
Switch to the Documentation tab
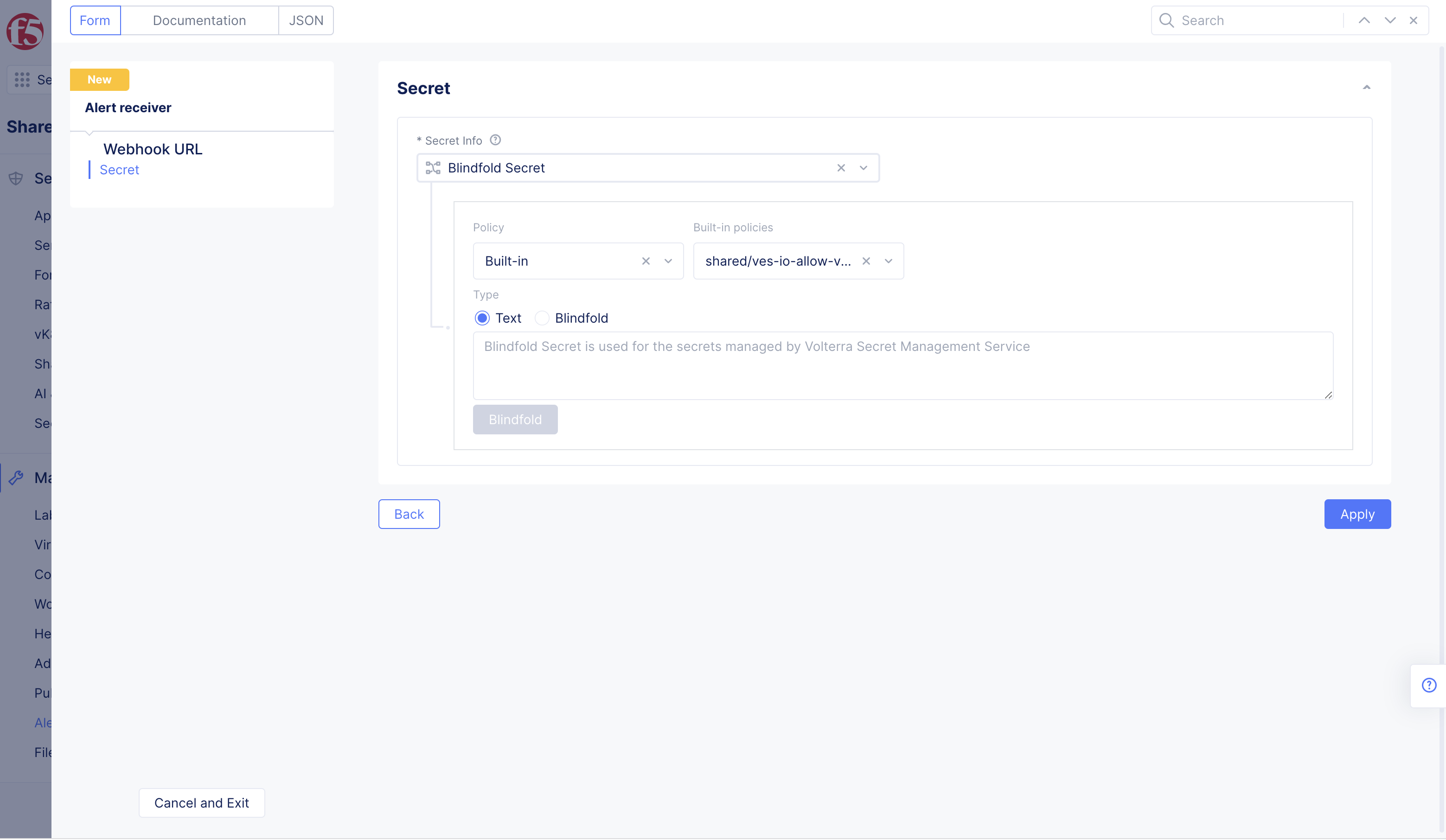[x=199, y=20]
